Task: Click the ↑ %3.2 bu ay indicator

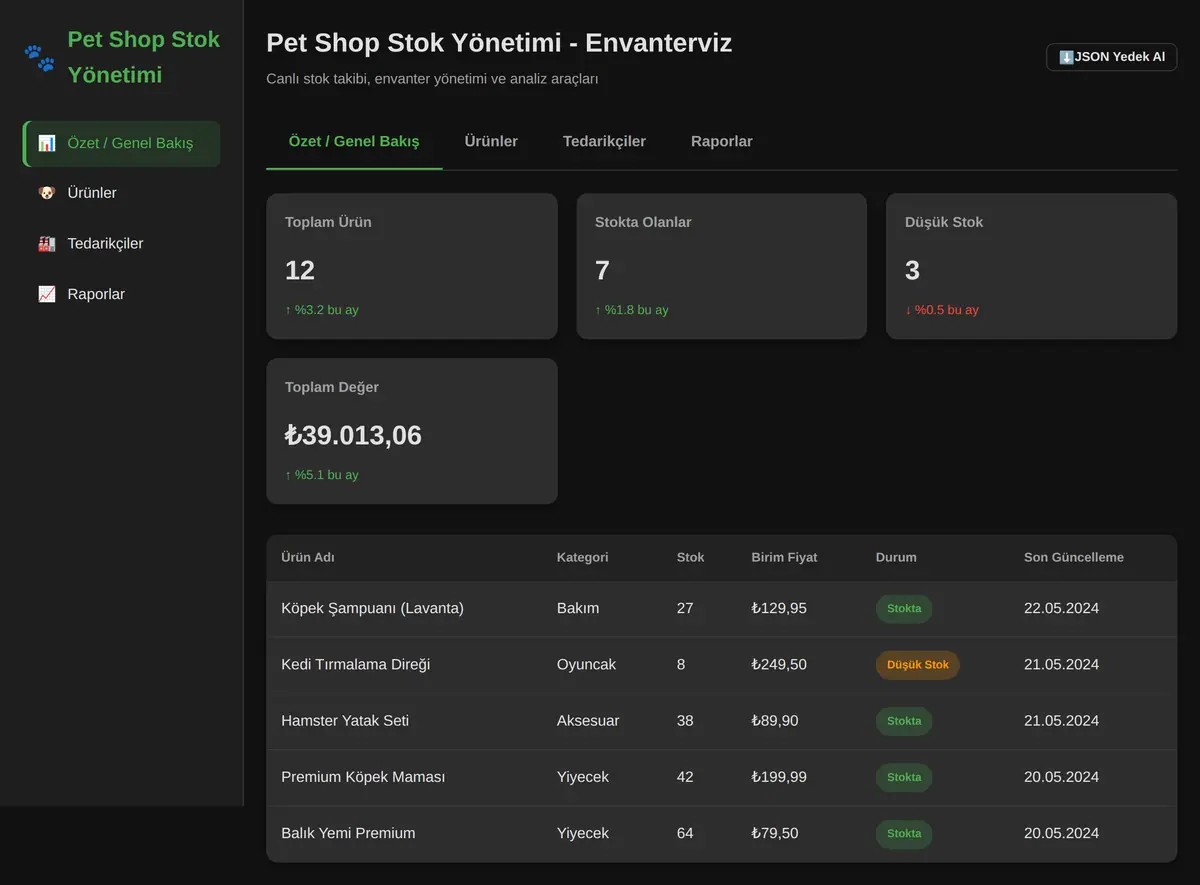Action: [322, 310]
